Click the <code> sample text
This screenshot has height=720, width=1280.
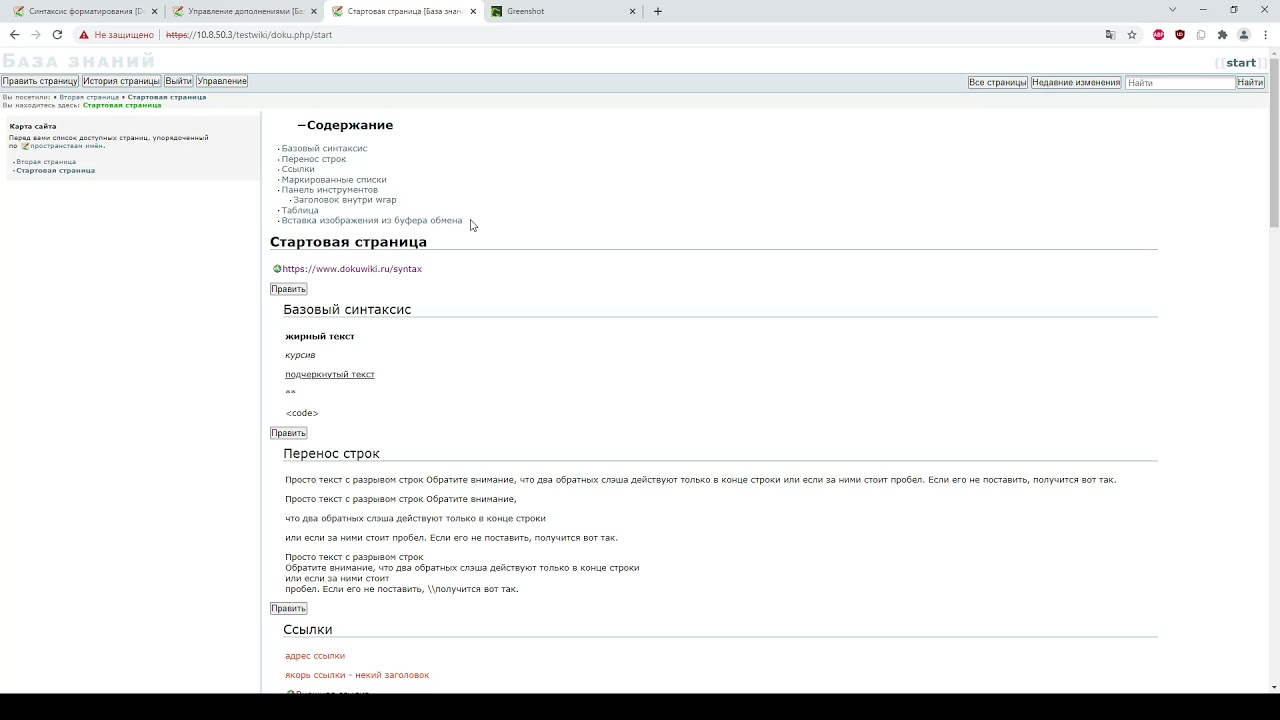click(302, 413)
